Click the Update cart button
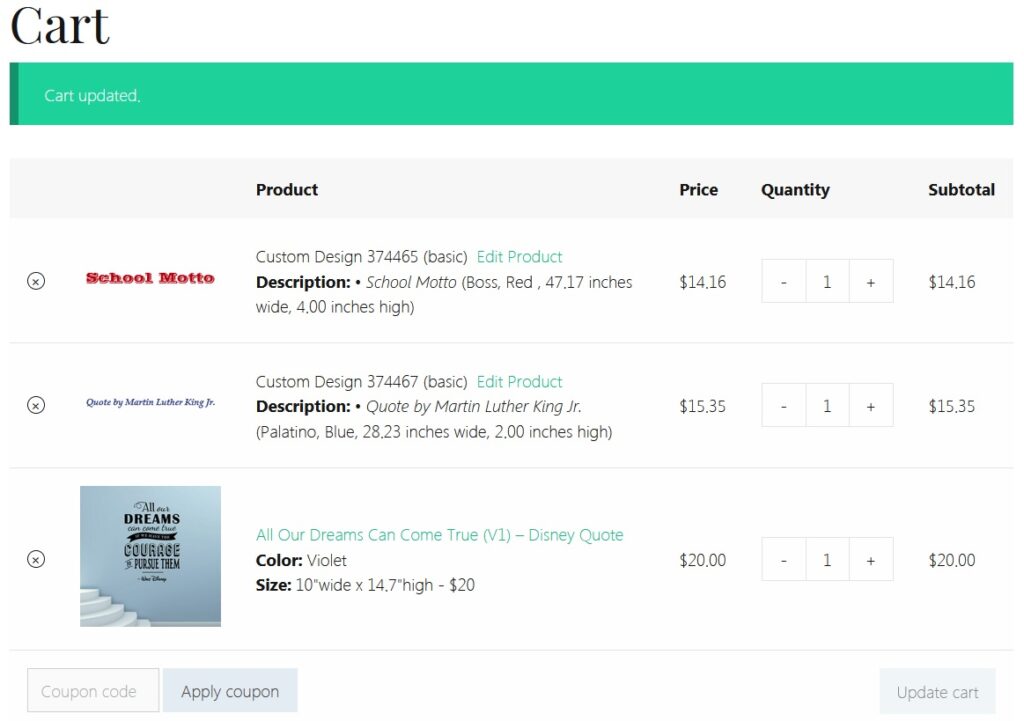Viewport: 1024px width, 721px height. click(x=936, y=691)
